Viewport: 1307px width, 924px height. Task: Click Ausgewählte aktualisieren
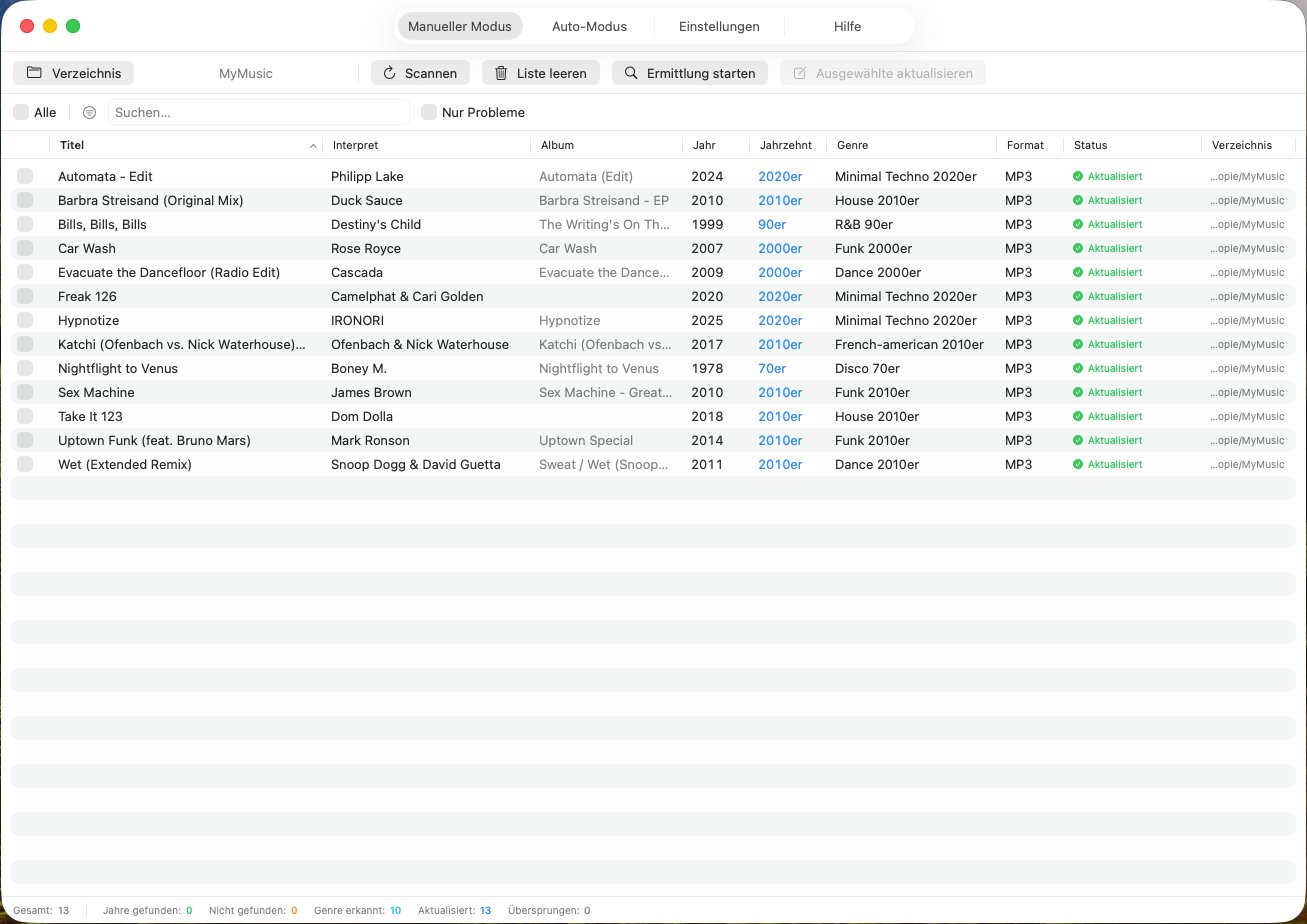(883, 73)
